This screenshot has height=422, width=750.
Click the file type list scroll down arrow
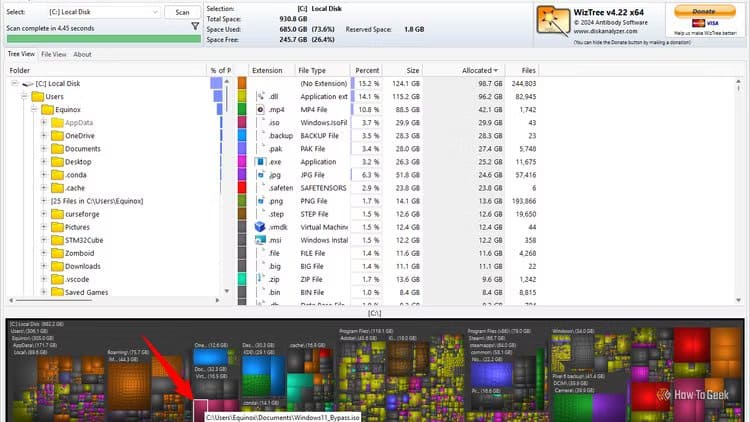click(739, 300)
